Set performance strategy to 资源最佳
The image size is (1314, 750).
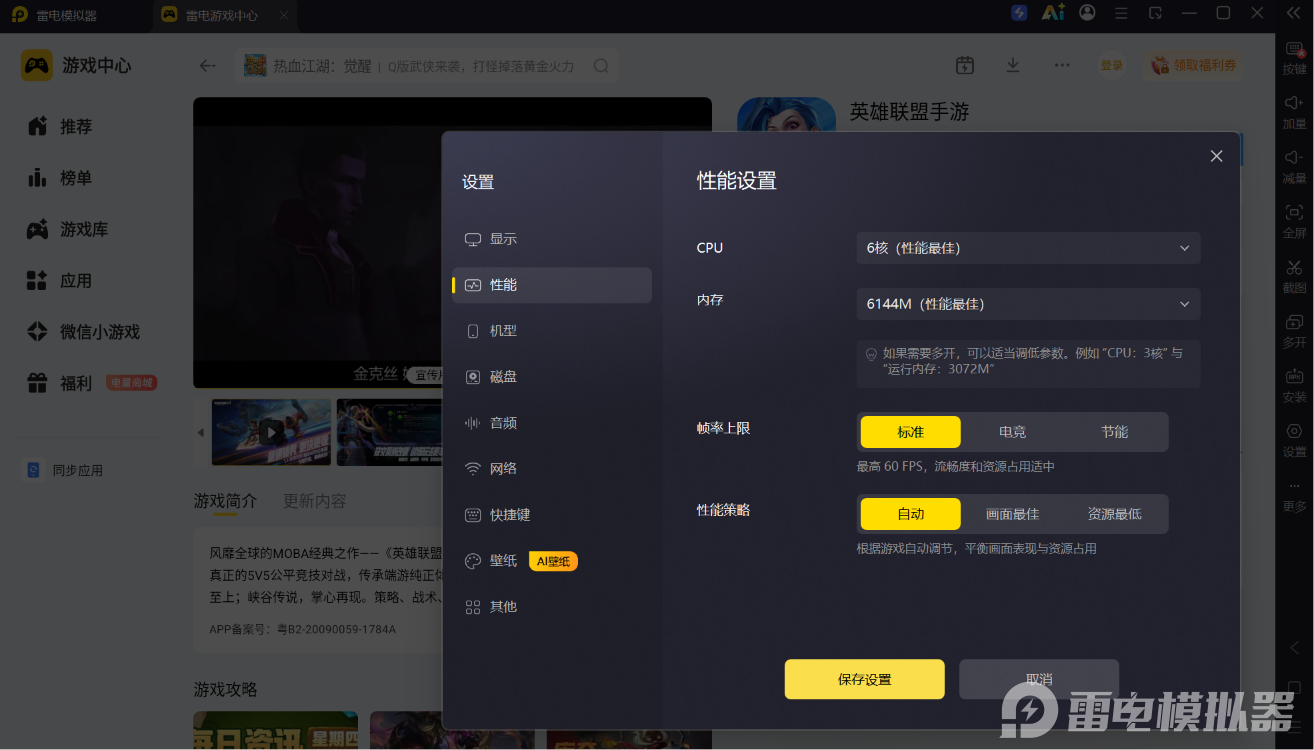click(x=1114, y=514)
